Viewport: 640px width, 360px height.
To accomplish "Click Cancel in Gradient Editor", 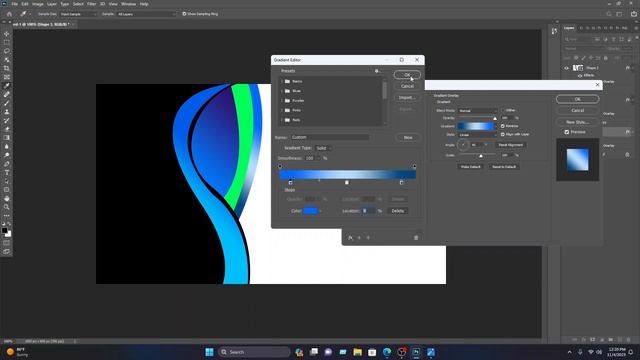I will coord(407,86).
